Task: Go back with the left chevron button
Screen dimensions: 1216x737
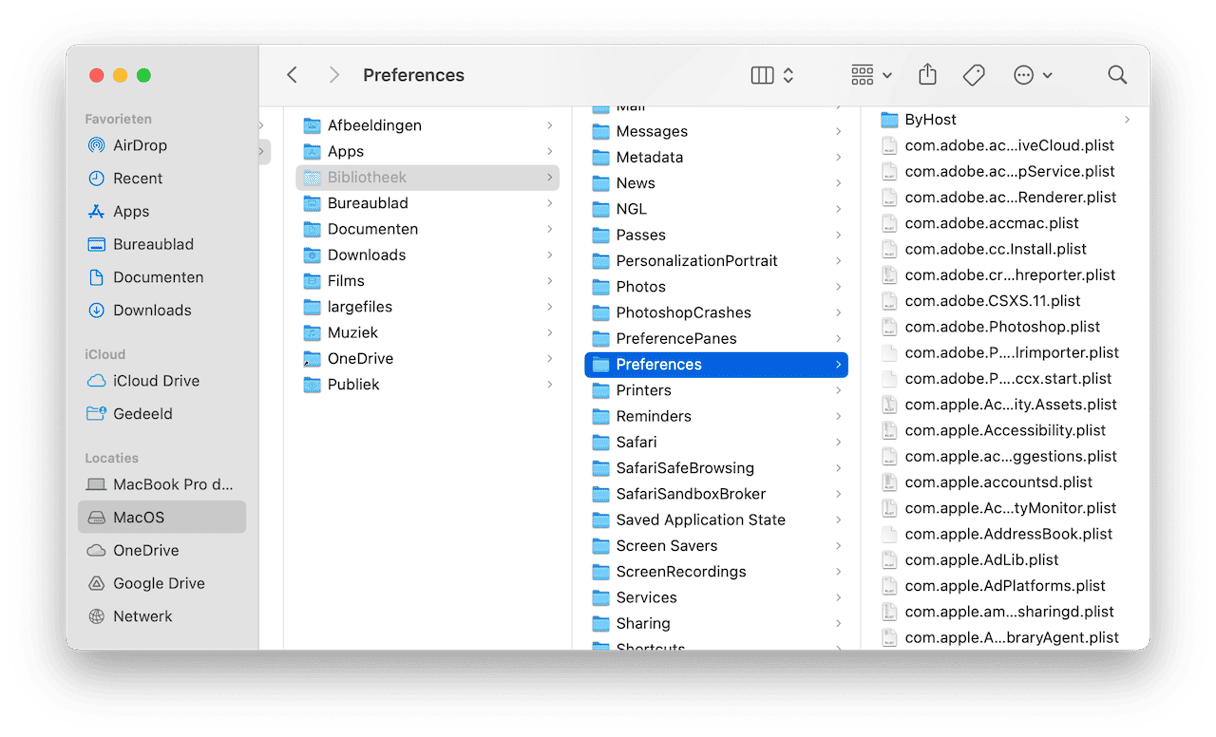Action: pos(292,75)
